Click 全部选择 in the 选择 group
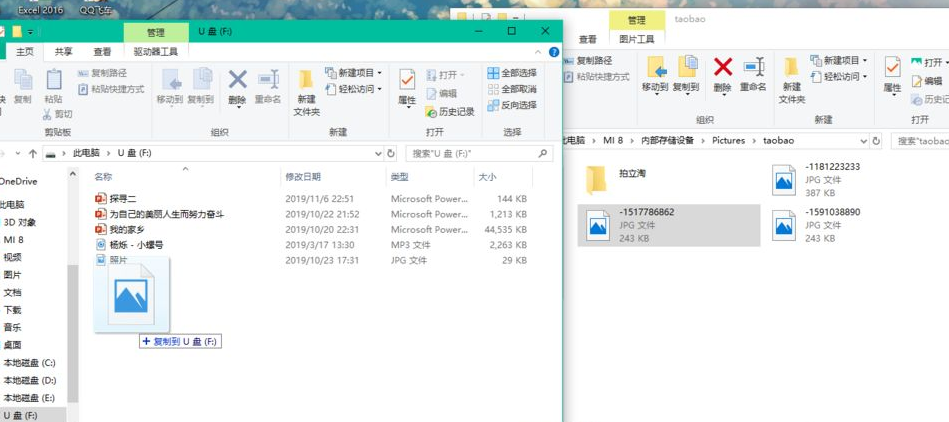949x422 pixels. pos(511,73)
